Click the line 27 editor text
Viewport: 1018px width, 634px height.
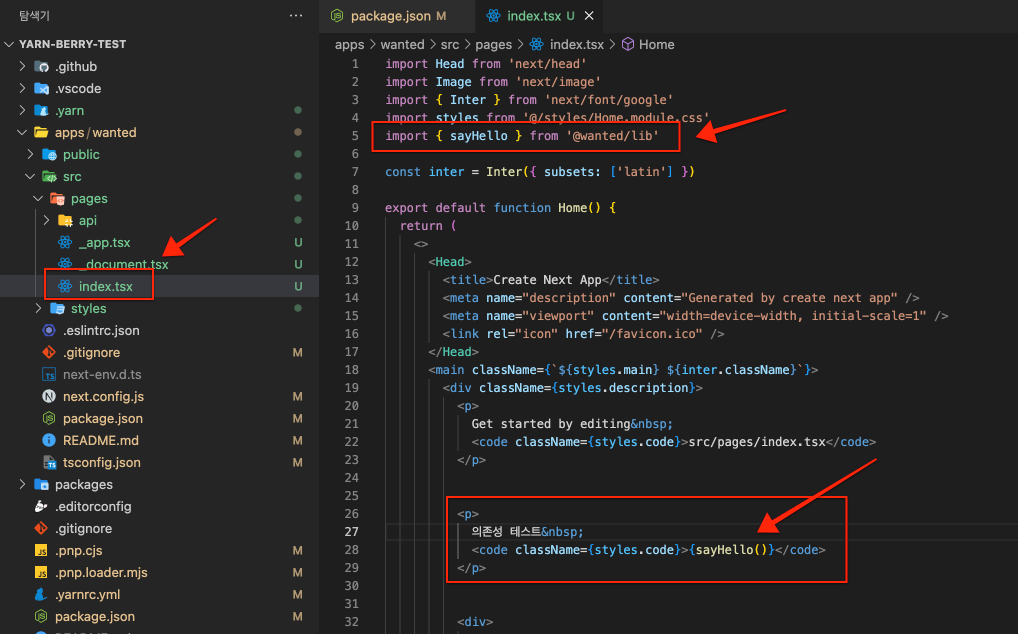point(527,531)
